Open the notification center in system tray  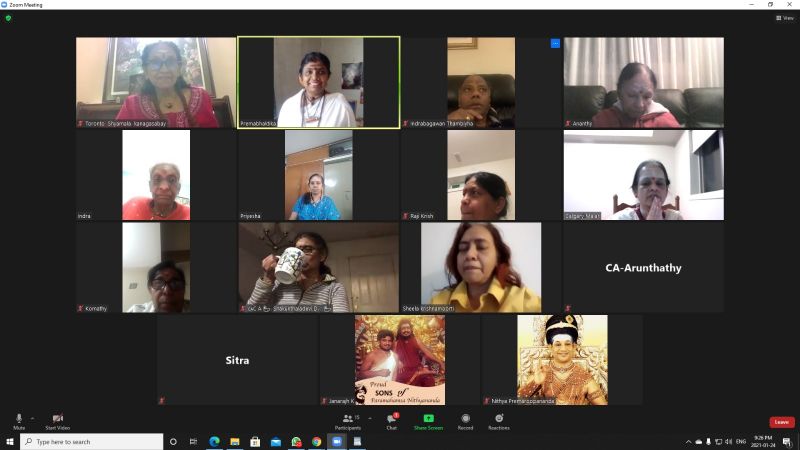pos(787,441)
